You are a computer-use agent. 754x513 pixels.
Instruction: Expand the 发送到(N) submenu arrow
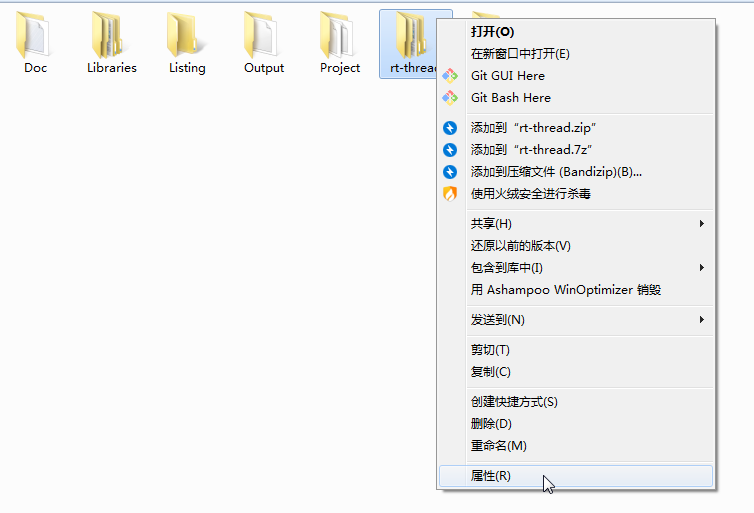click(702, 320)
